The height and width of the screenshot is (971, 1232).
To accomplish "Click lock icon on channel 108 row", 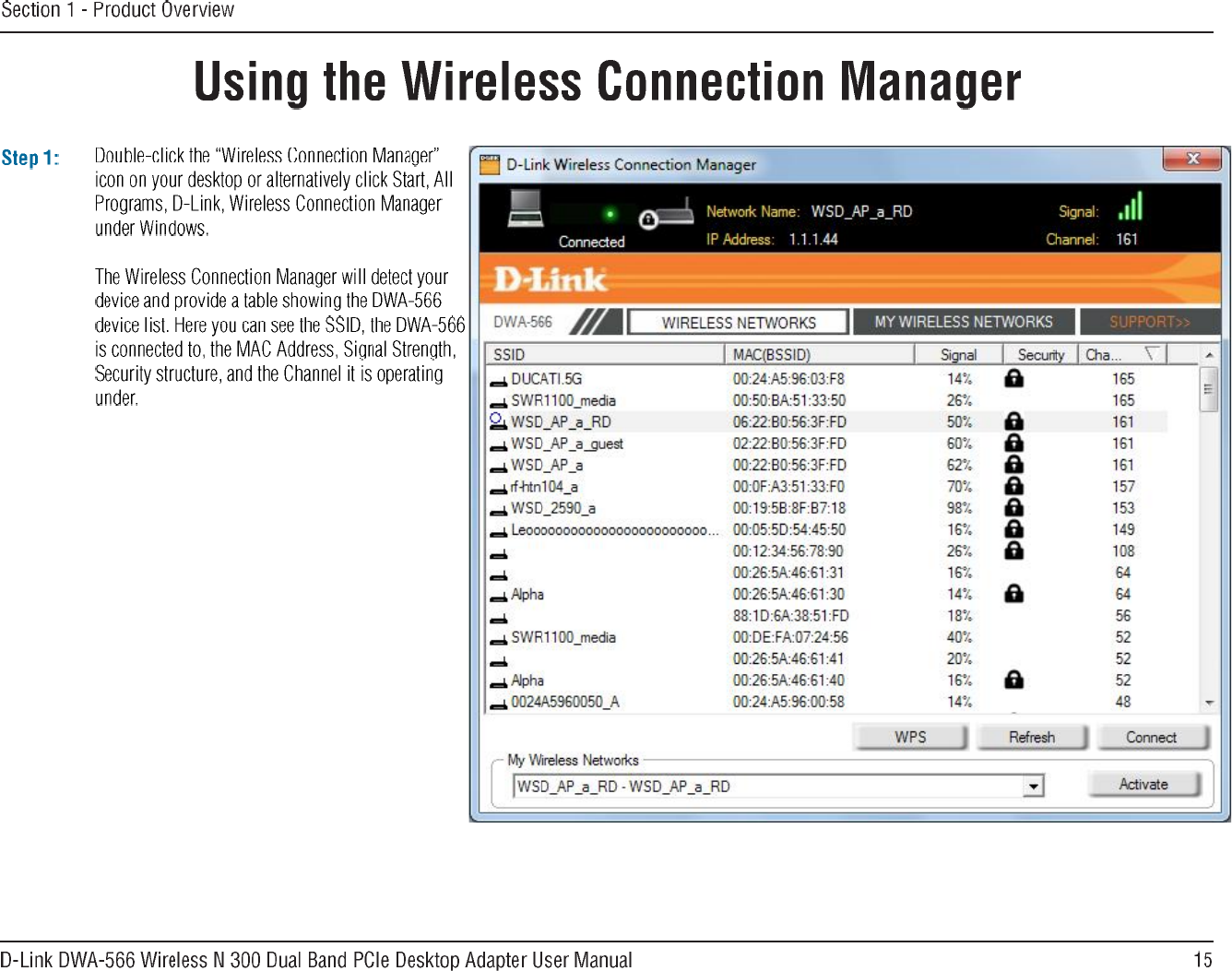I will point(1013,551).
